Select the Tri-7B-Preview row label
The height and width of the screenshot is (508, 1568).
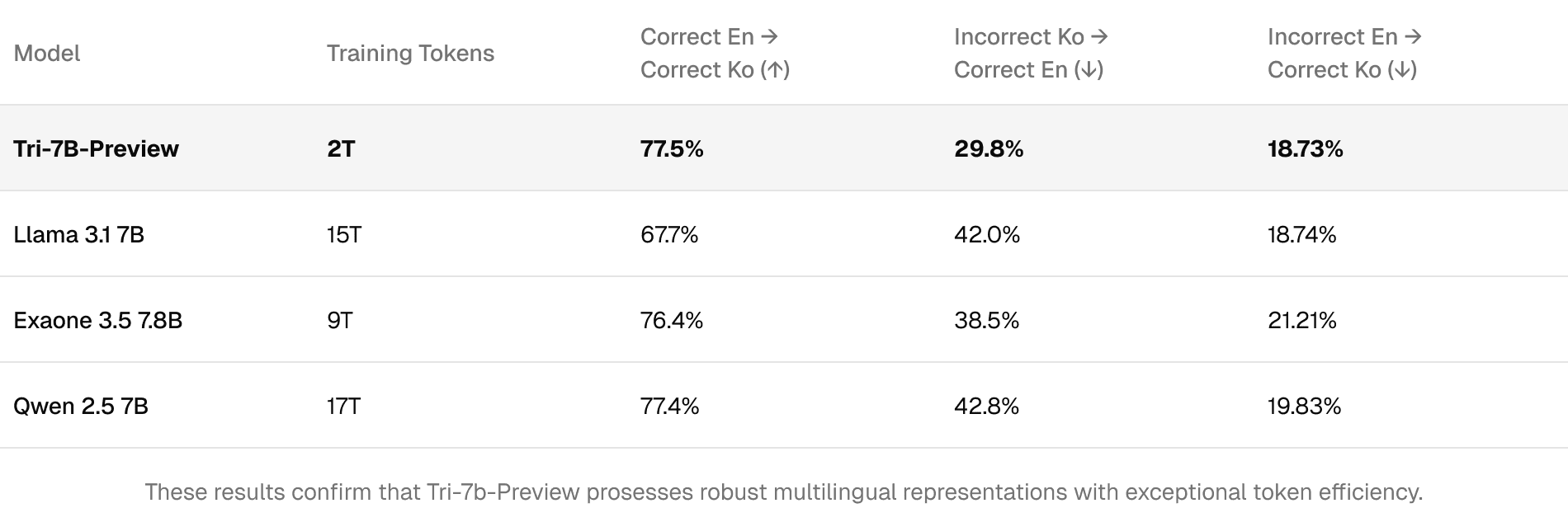[x=96, y=148]
